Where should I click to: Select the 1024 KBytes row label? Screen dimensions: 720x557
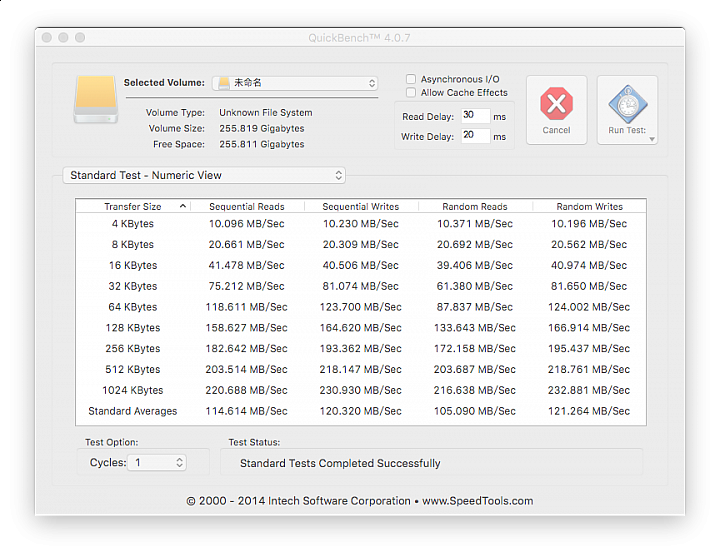coord(133,390)
